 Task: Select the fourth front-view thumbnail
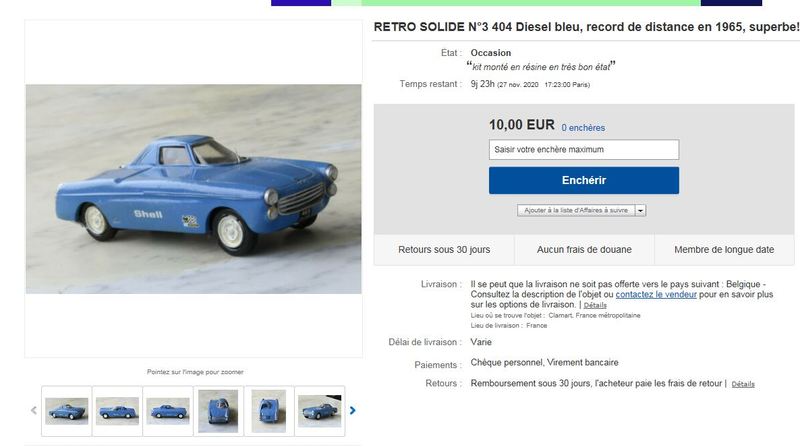pos(218,411)
